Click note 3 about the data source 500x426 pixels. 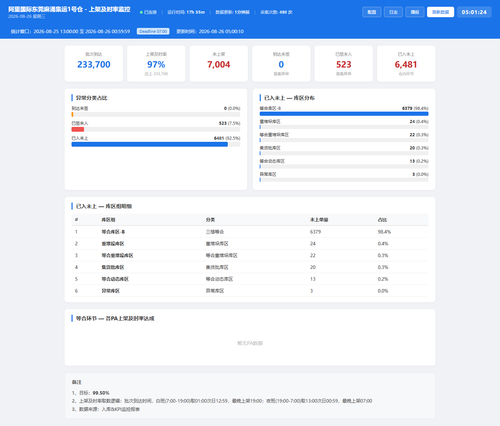tap(106, 409)
